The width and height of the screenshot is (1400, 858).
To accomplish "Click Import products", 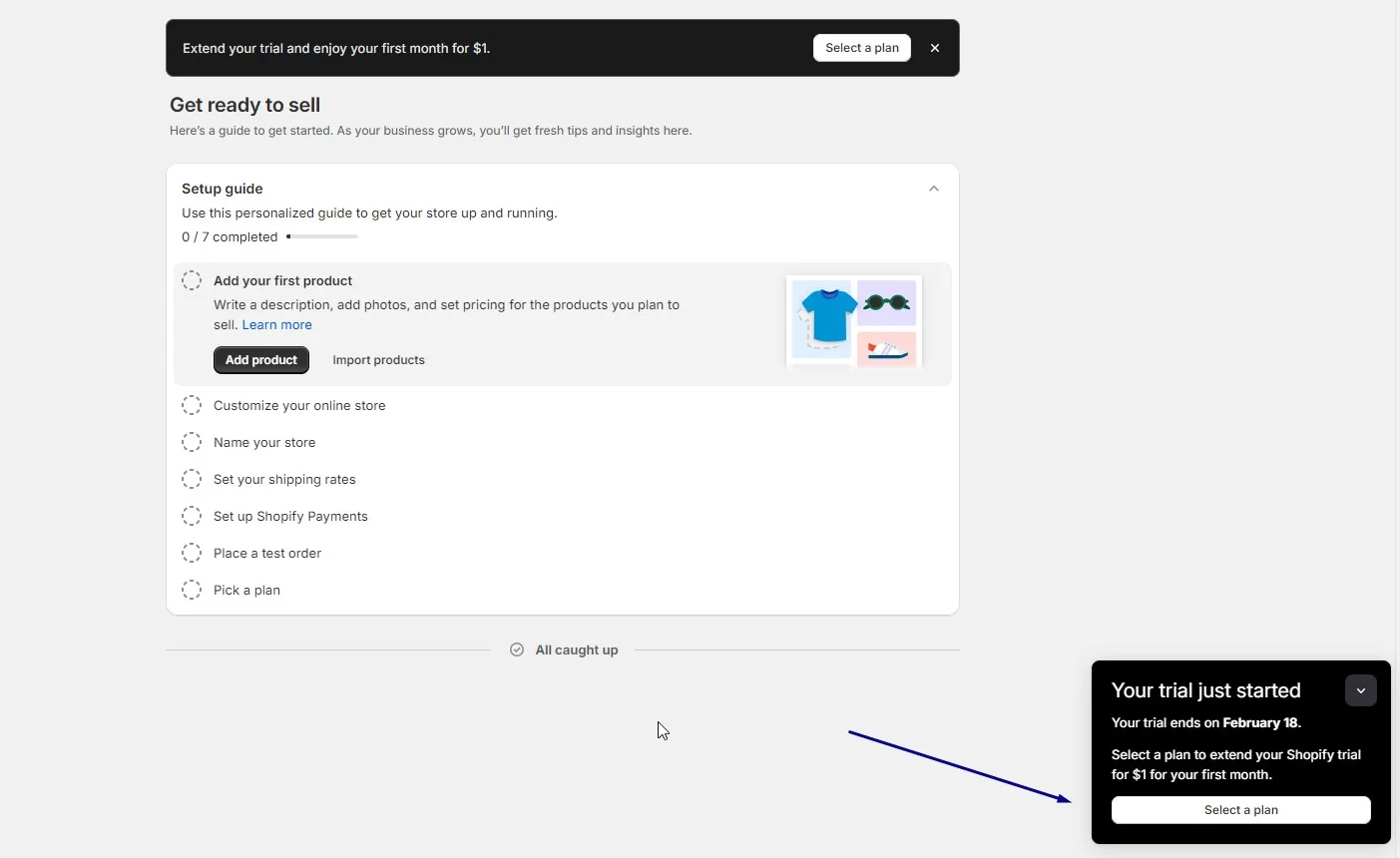I will 378,360.
